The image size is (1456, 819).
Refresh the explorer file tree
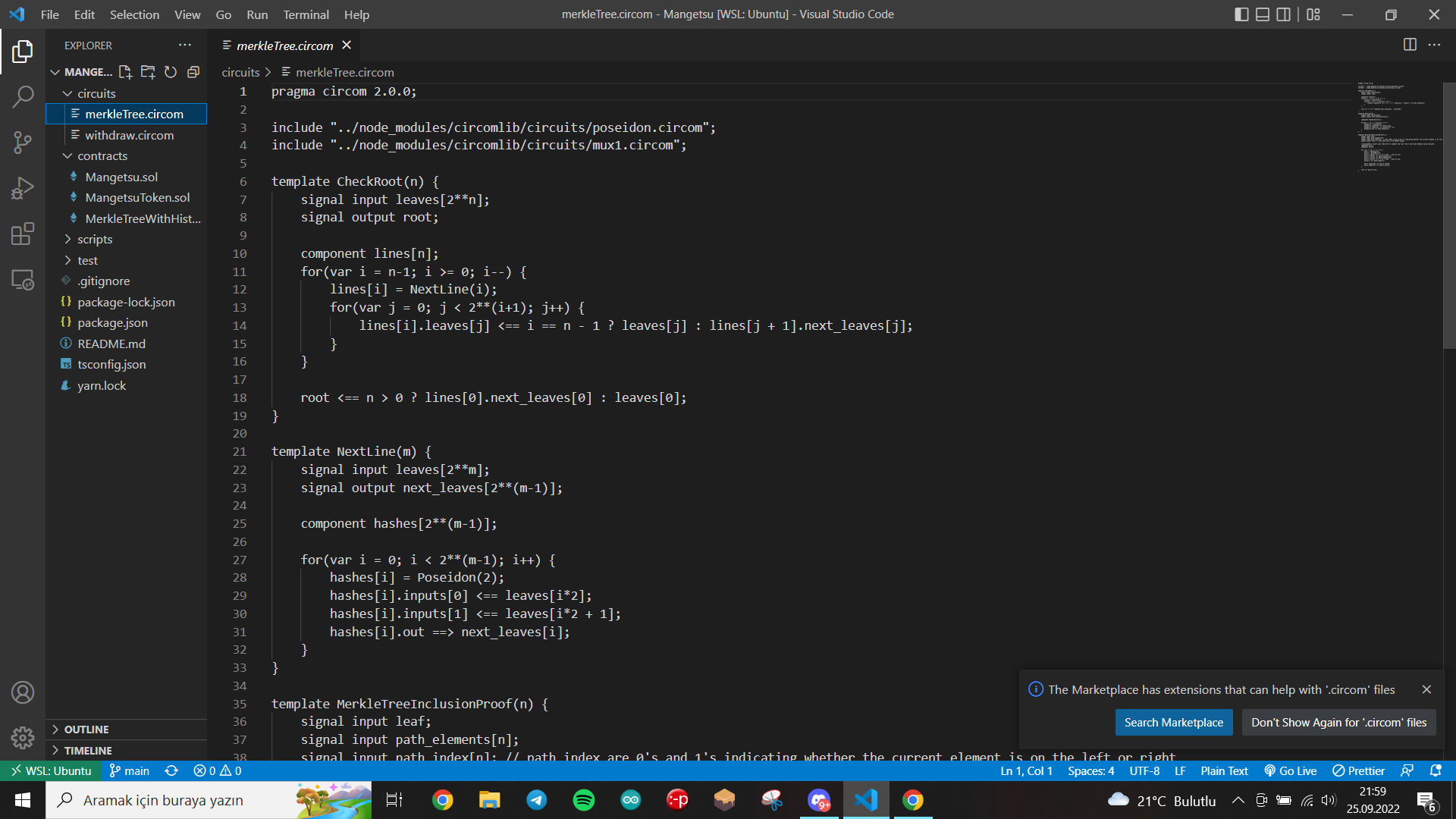click(x=171, y=72)
